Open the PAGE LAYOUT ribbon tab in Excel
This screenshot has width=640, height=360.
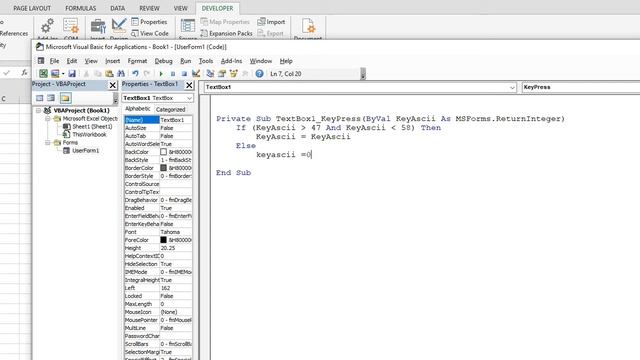pyautogui.click(x=32, y=8)
